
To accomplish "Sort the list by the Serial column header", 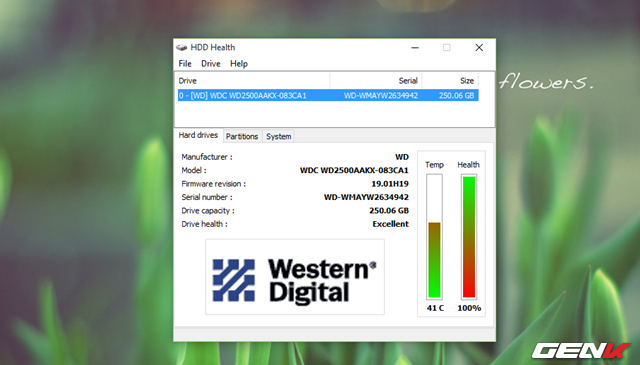I will coord(376,81).
